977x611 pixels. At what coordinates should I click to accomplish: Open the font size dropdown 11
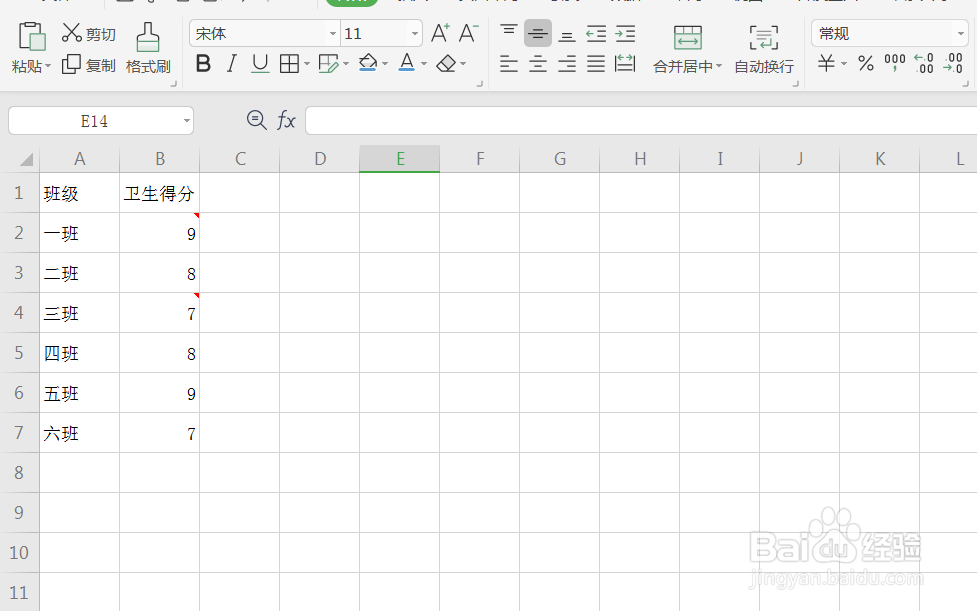coord(414,34)
